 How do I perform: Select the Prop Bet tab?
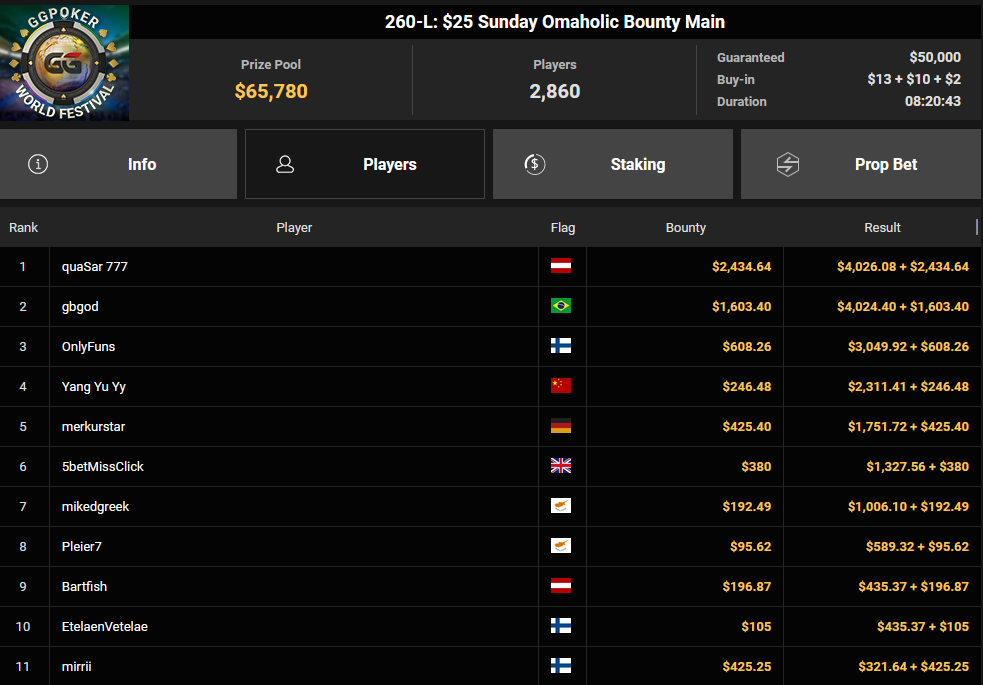click(860, 164)
